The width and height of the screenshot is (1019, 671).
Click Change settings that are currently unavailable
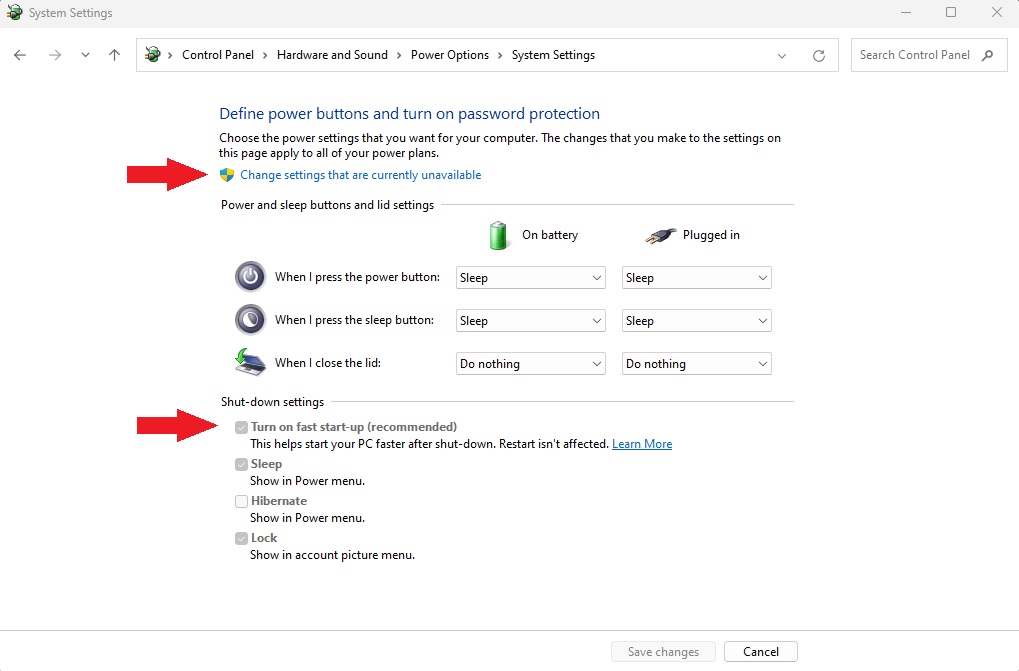(361, 175)
